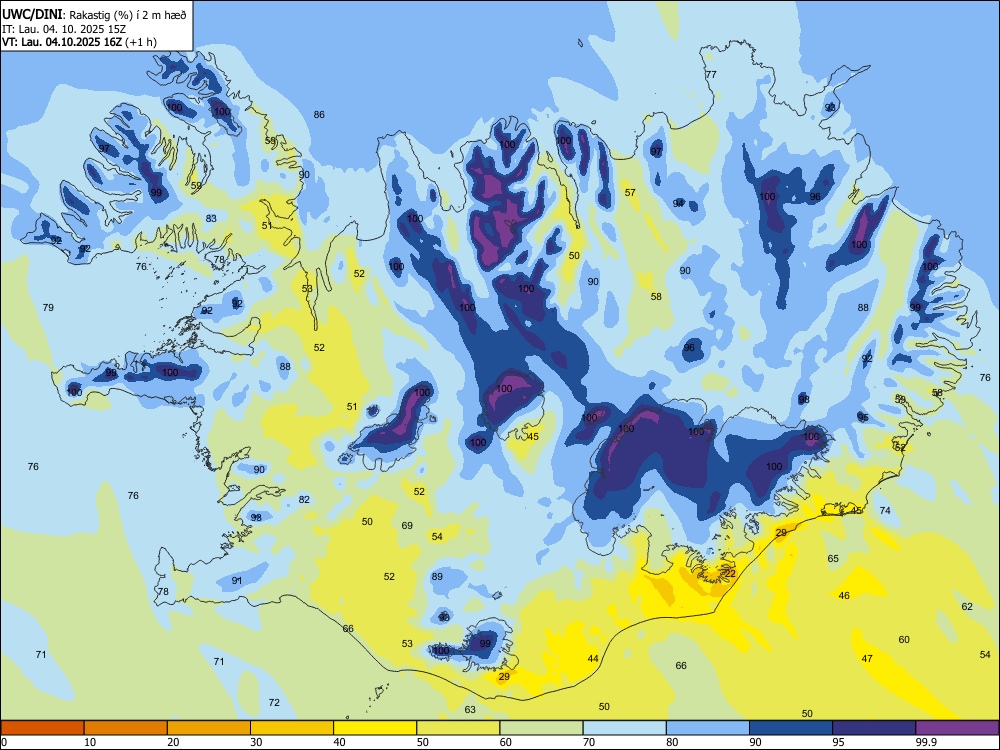Click the 'VT: Lau. 04.10.2025 16Z (+1 h)' line
This screenshot has height=750, width=1000.
(79, 42)
